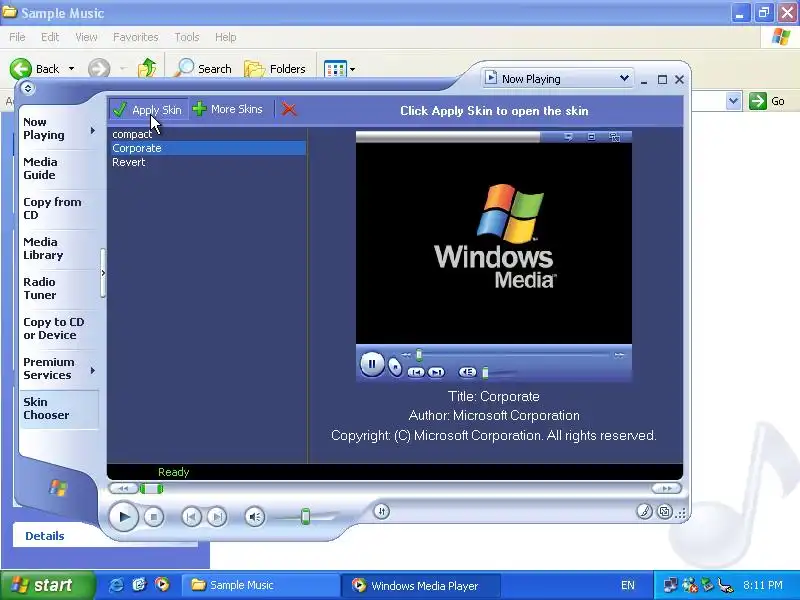Select the Revert skin
The height and width of the screenshot is (600, 800).
129,162
